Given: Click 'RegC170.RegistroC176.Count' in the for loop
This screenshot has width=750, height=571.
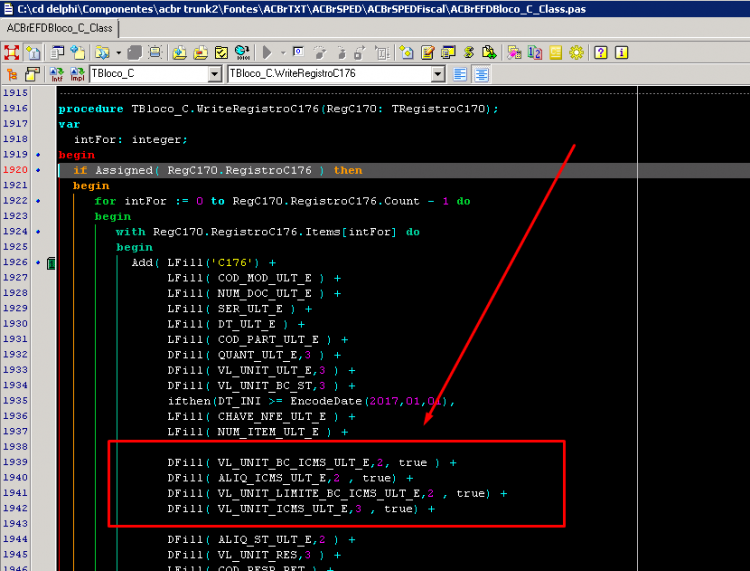Looking at the screenshot, I should pyautogui.click(x=326, y=201).
